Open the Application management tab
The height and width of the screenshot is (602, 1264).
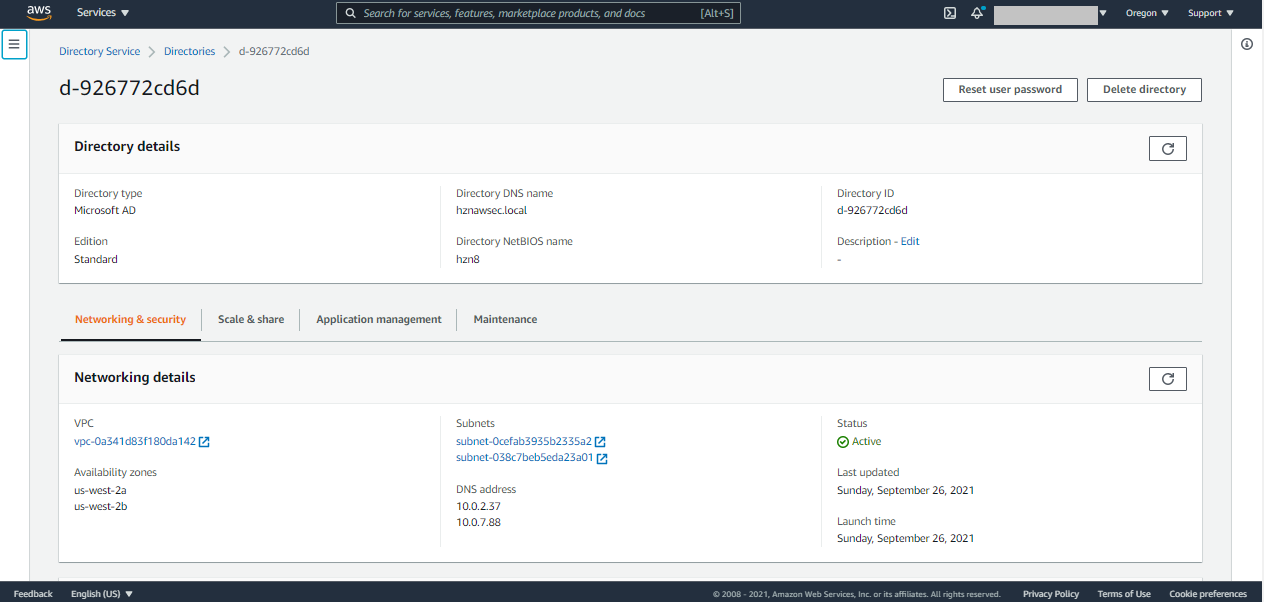point(377,319)
